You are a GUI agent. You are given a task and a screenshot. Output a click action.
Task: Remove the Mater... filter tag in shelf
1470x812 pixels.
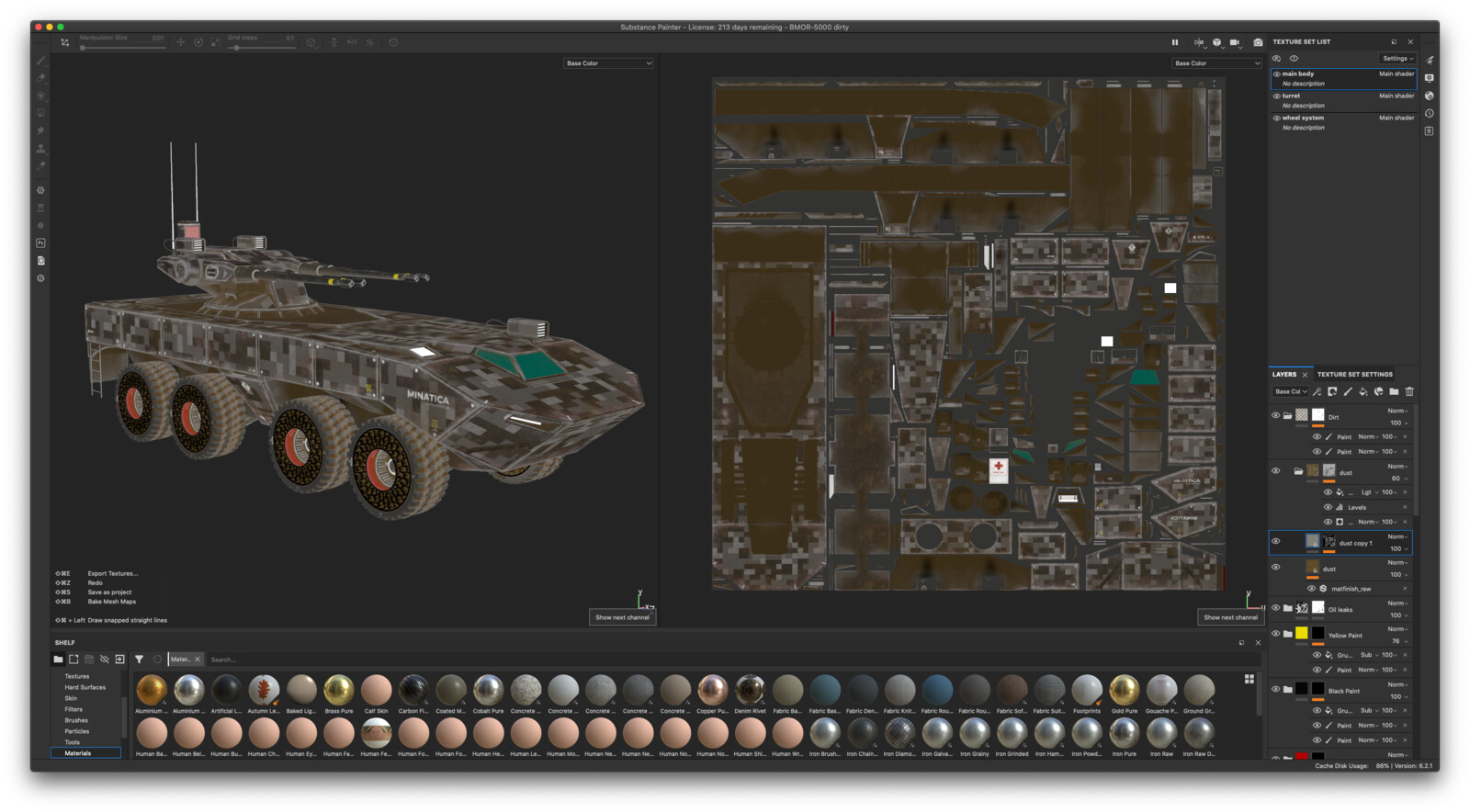click(x=198, y=660)
